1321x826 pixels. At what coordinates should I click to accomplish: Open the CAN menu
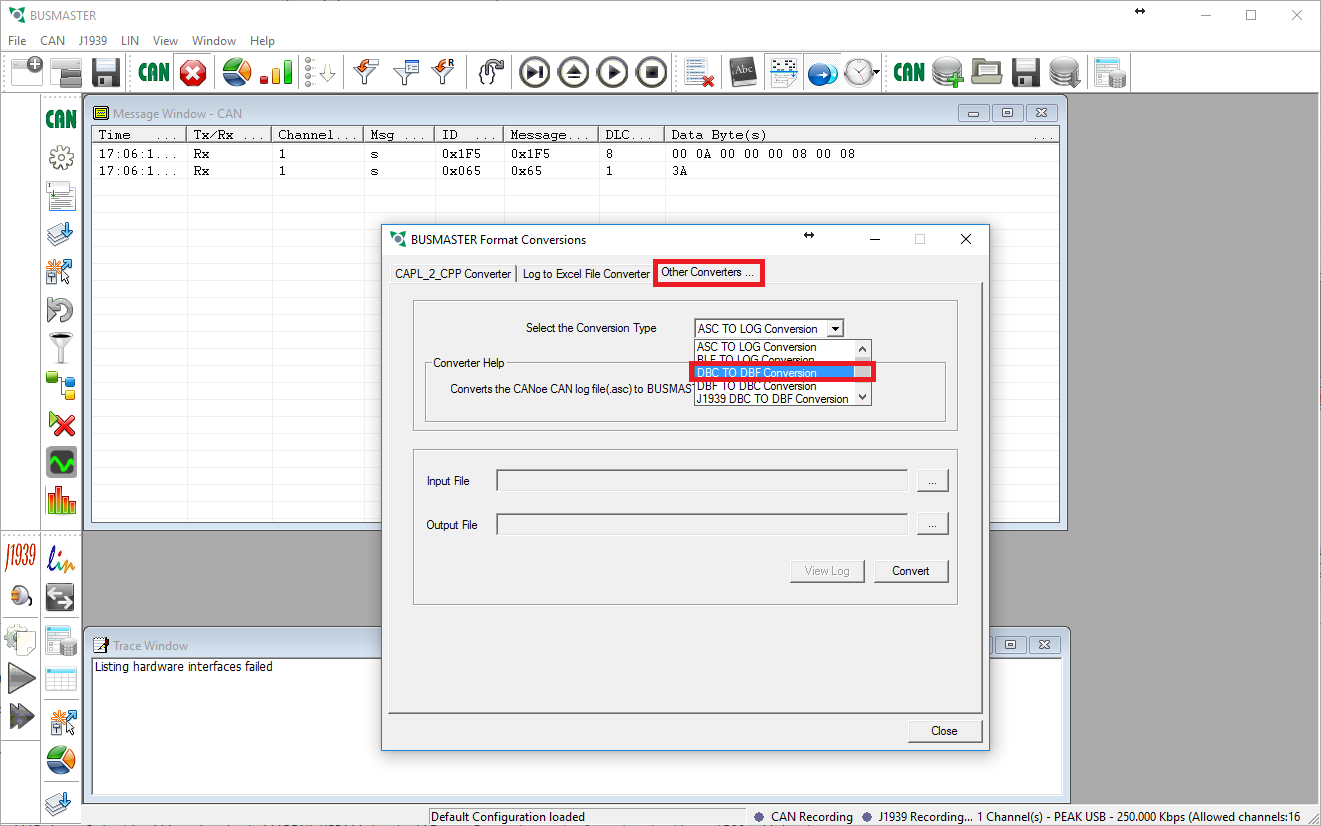52,41
